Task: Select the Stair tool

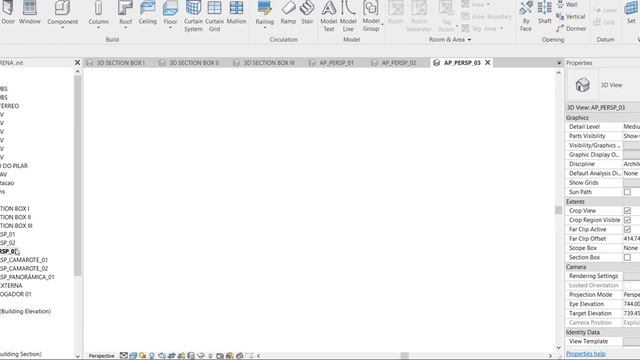Action: click(x=307, y=13)
